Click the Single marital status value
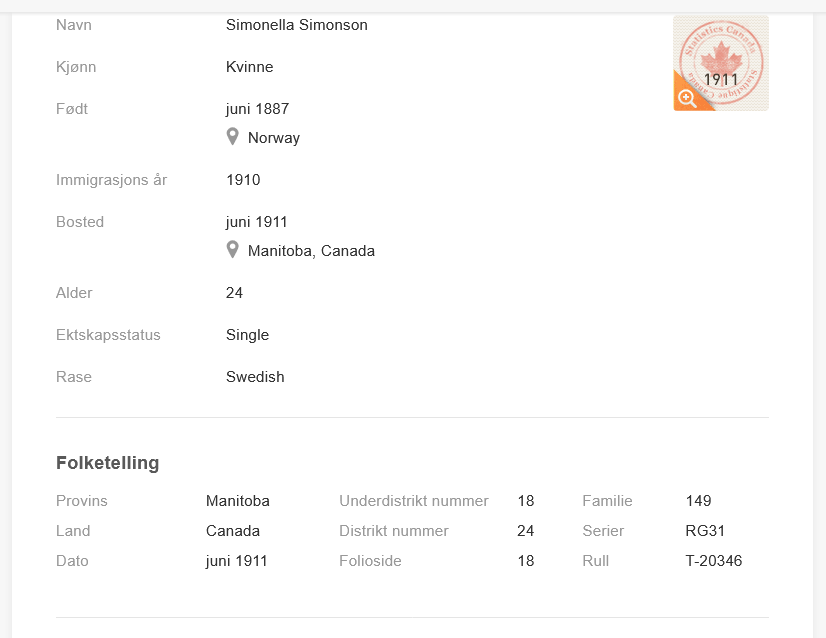 tap(248, 335)
